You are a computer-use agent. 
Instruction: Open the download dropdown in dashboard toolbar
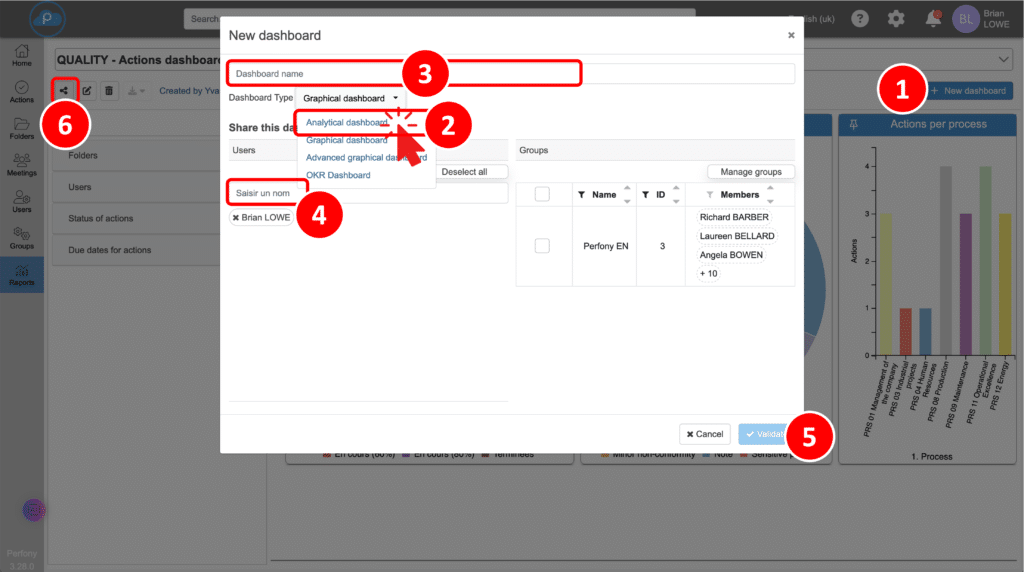pos(137,91)
